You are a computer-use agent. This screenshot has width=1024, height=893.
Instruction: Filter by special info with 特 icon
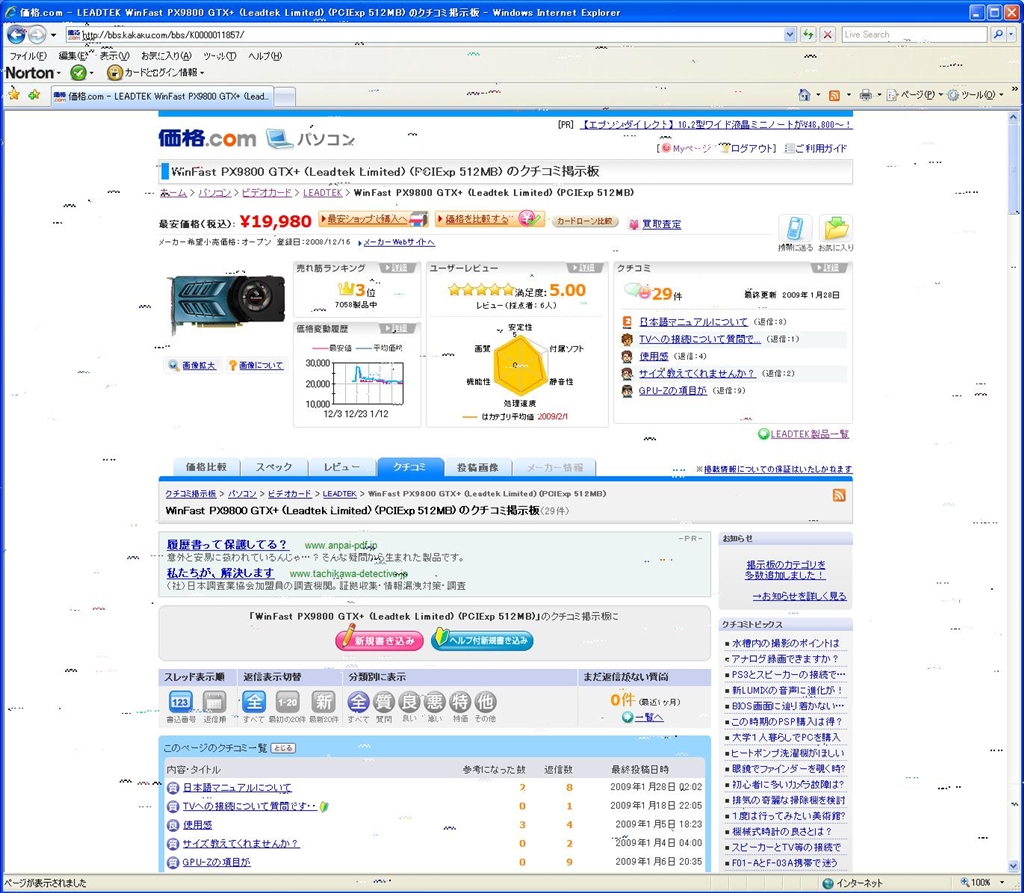tap(460, 702)
